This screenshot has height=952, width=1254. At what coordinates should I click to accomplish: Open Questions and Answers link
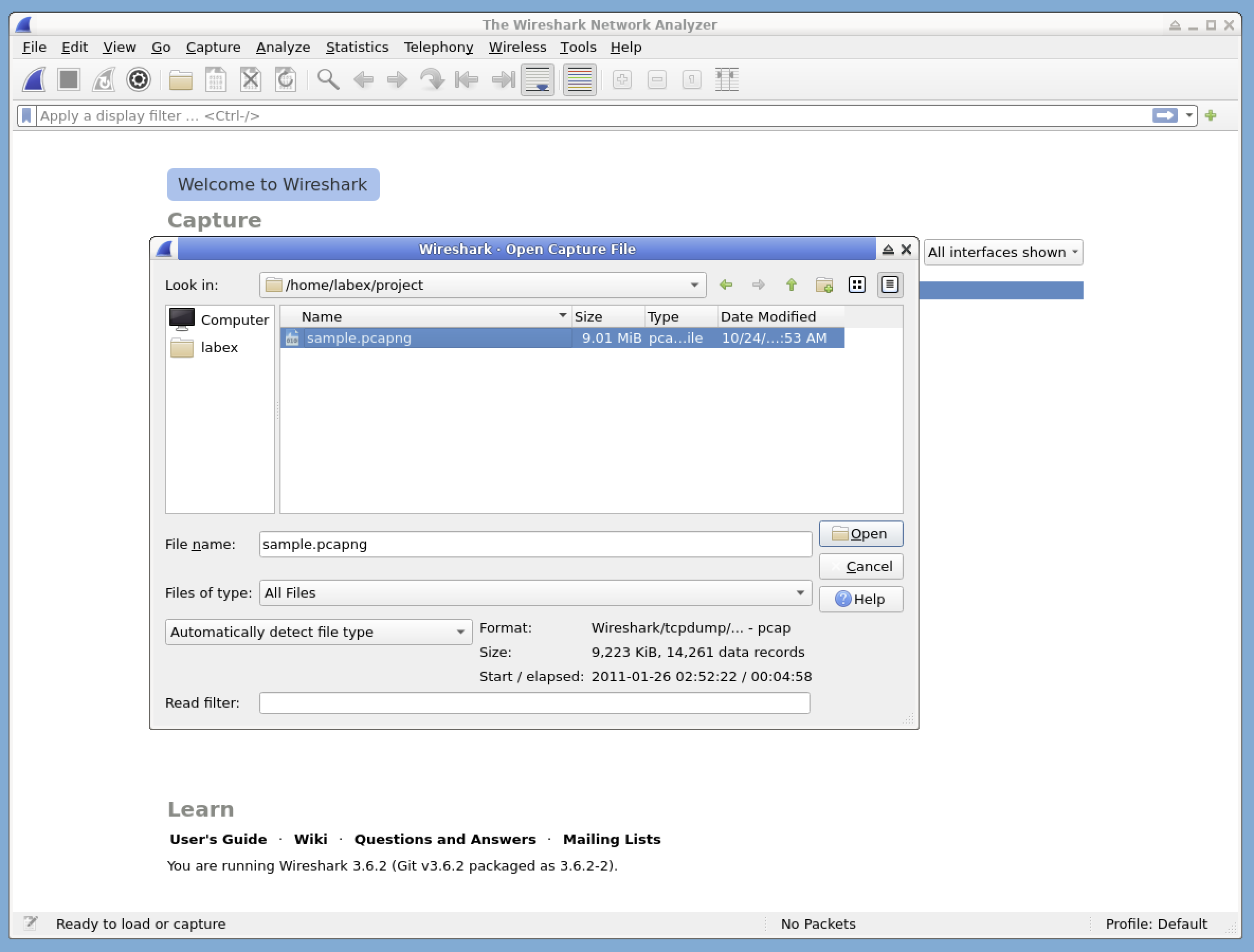pos(445,839)
